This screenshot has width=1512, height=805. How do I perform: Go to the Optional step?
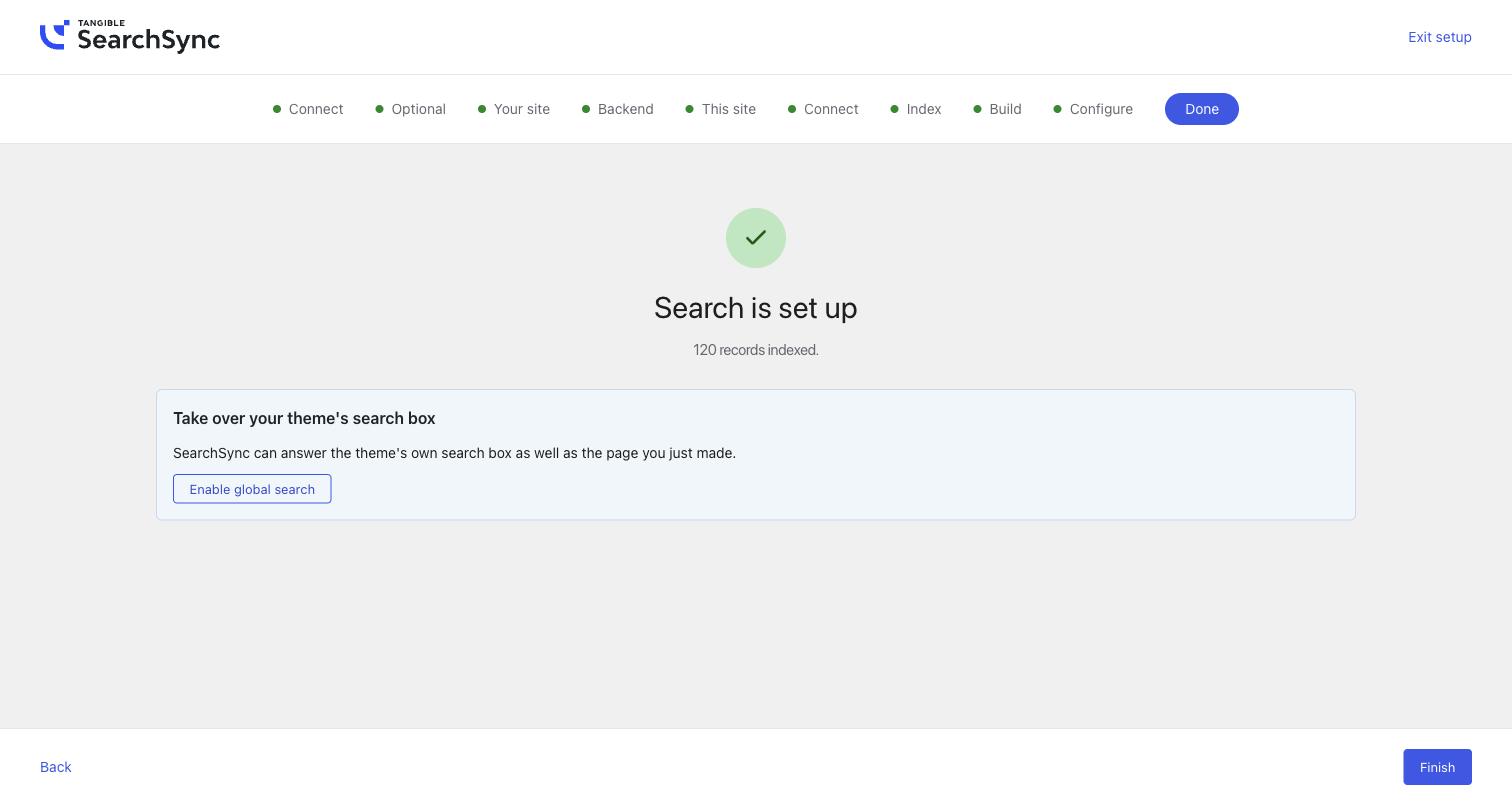[x=411, y=109]
